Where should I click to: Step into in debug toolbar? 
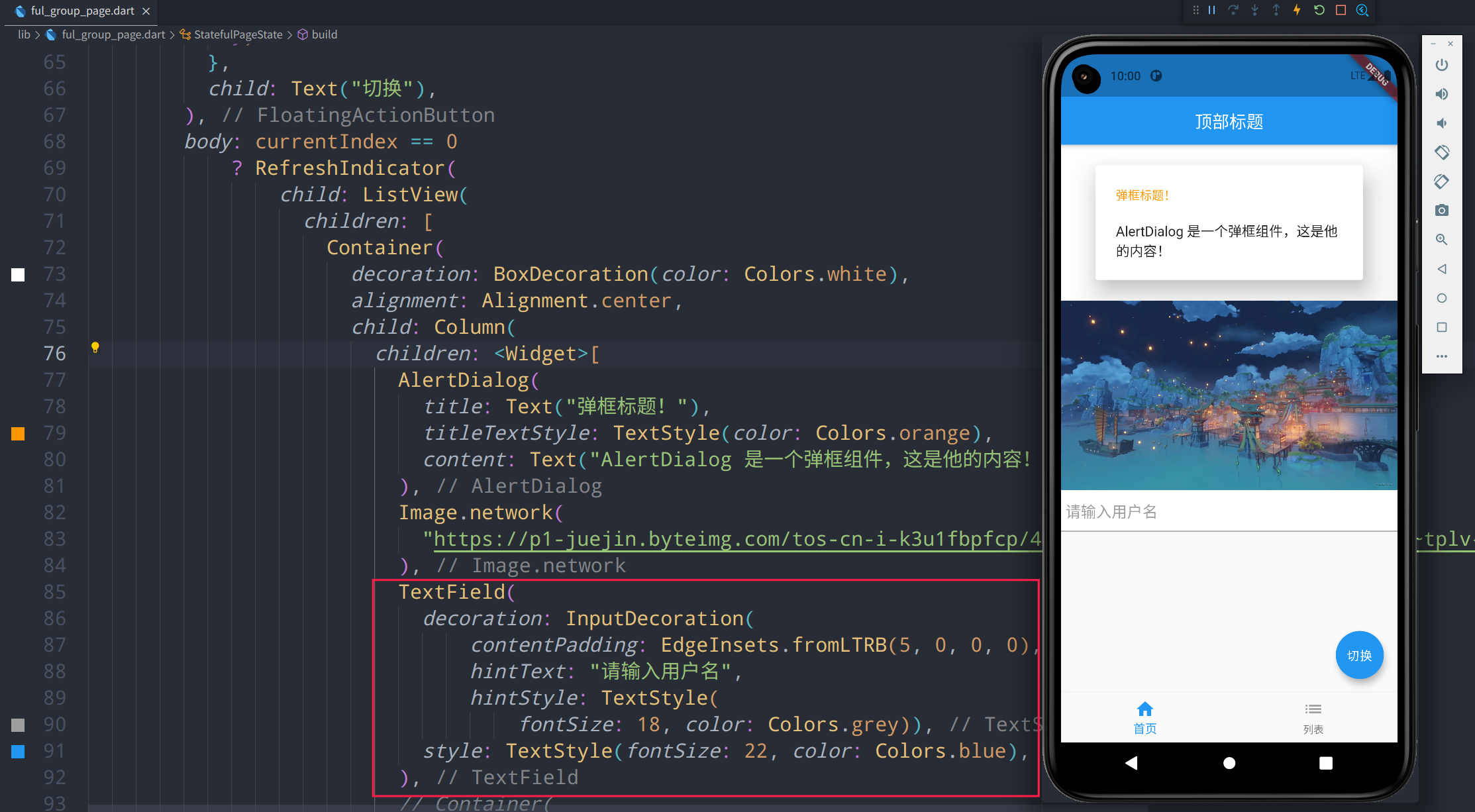pos(1254,10)
